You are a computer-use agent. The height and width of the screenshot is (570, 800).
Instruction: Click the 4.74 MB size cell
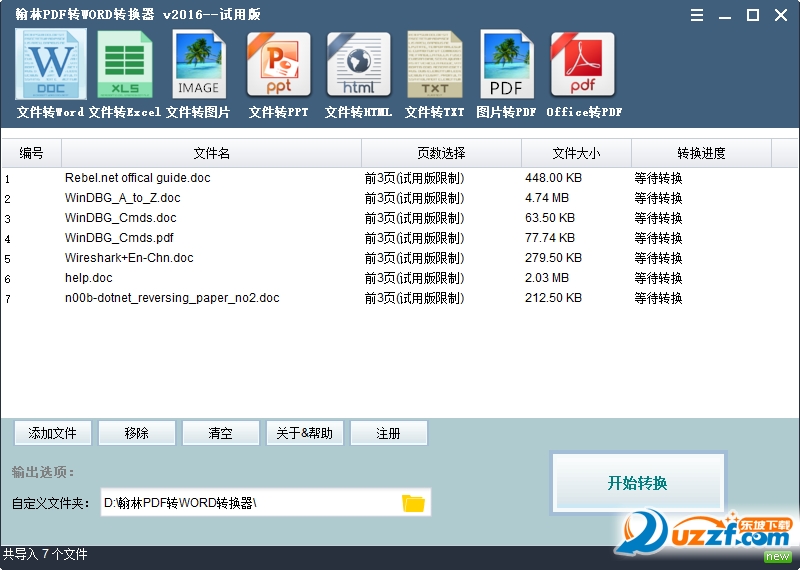point(547,198)
